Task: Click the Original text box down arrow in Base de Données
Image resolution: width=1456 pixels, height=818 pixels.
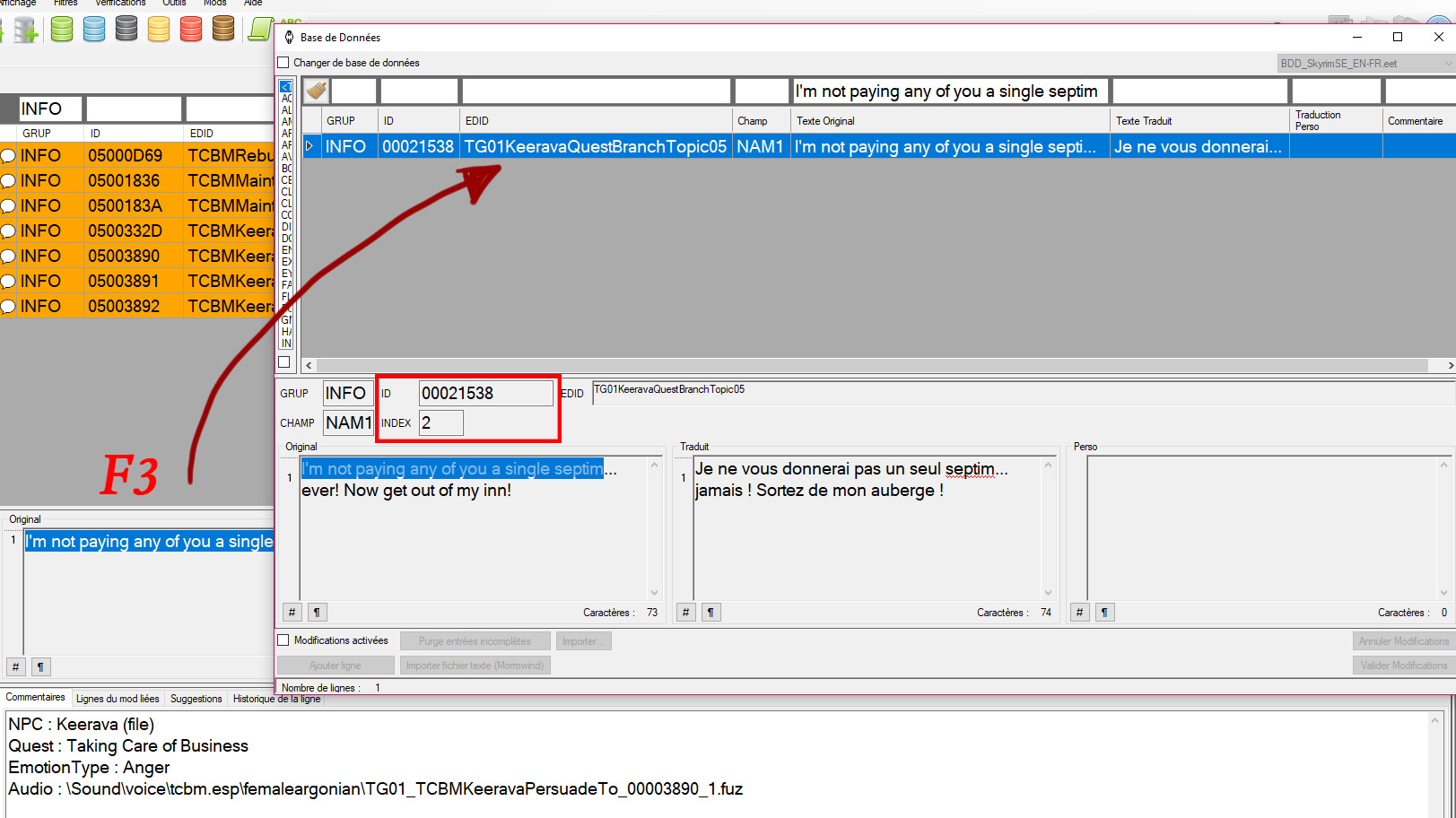Action: (x=654, y=593)
